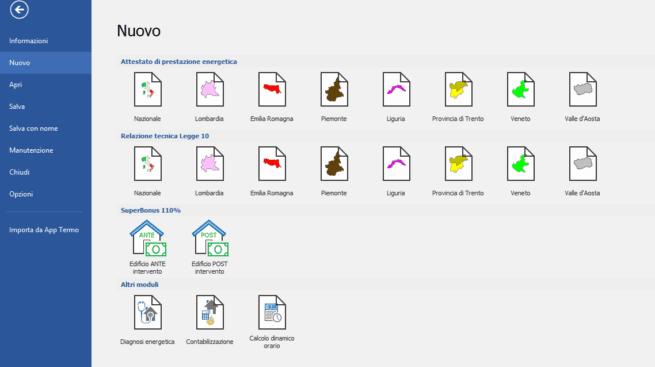Image resolution: width=655 pixels, height=367 pixels.
Task: Select Piemonte under Attestato section
Action: pyautogui.click(x=334, y=97)
